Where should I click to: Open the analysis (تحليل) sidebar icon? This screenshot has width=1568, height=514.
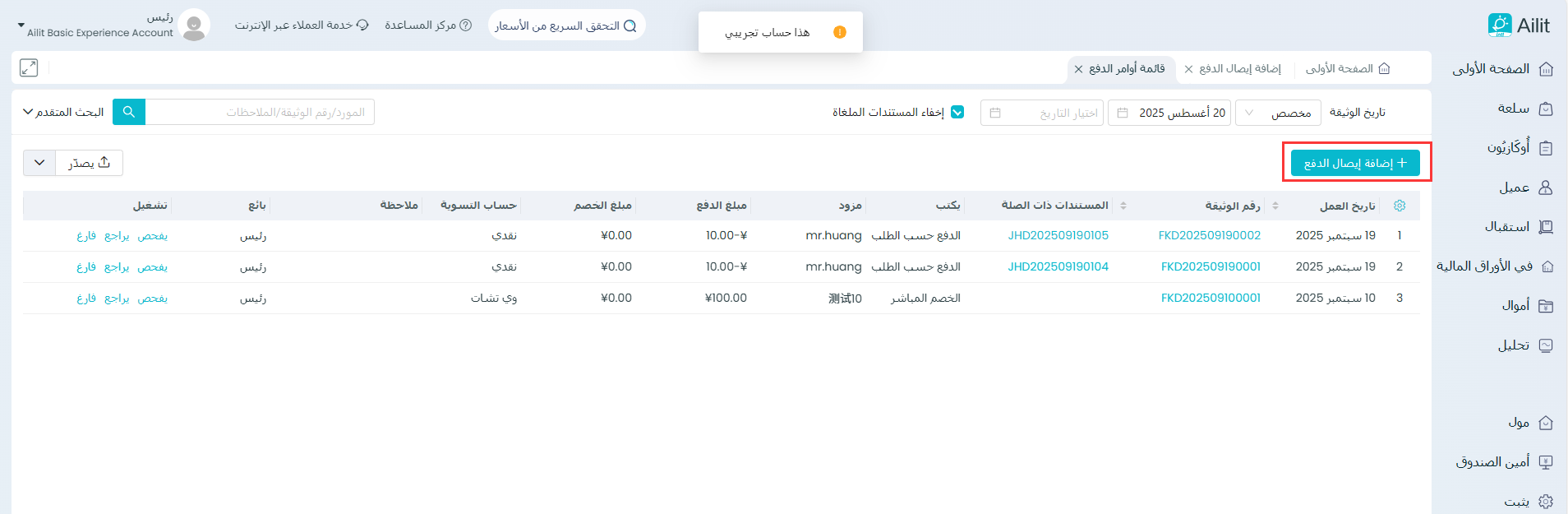coord(1546,345)
